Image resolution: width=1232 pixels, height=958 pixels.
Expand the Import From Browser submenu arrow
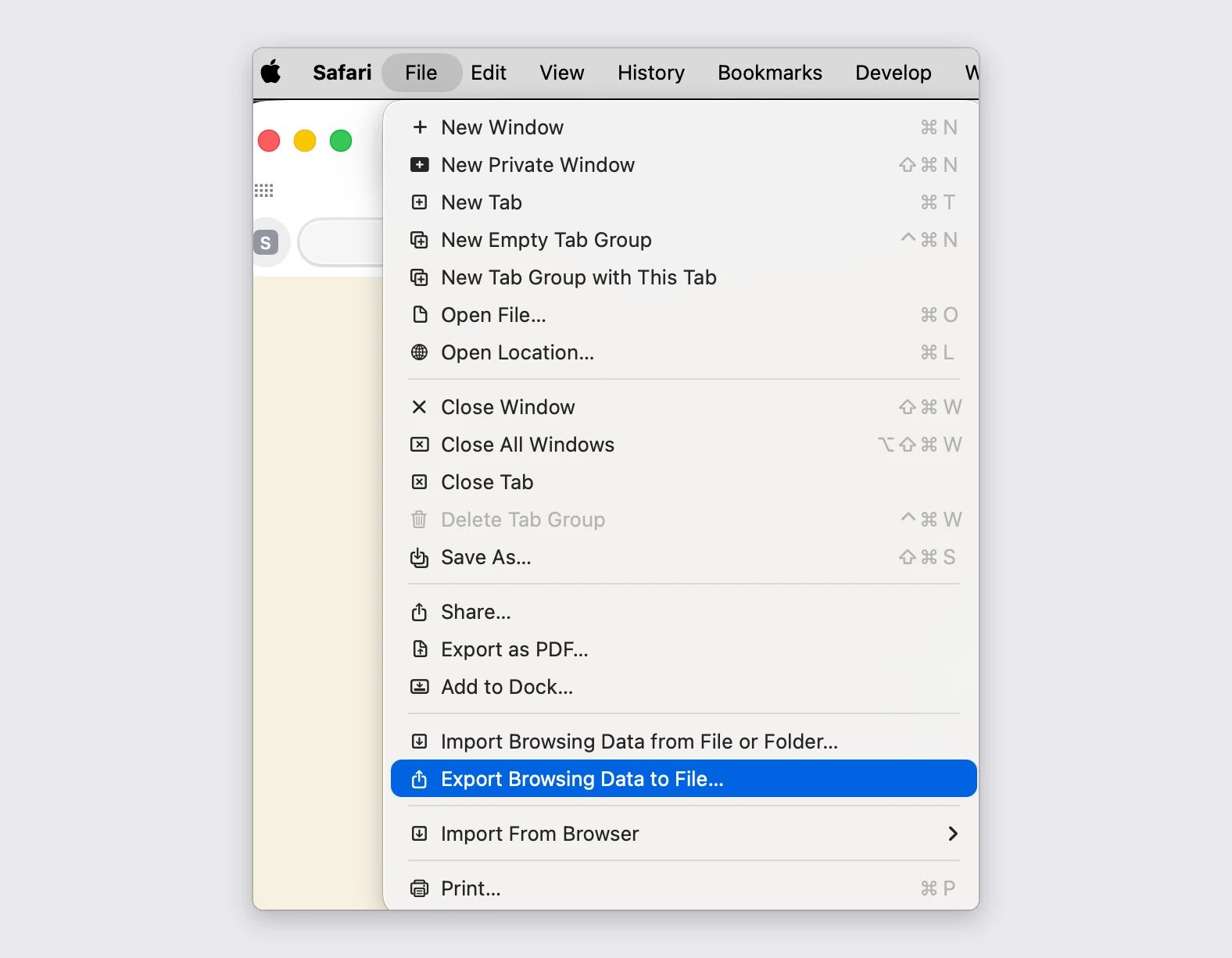tap(953, 834)
